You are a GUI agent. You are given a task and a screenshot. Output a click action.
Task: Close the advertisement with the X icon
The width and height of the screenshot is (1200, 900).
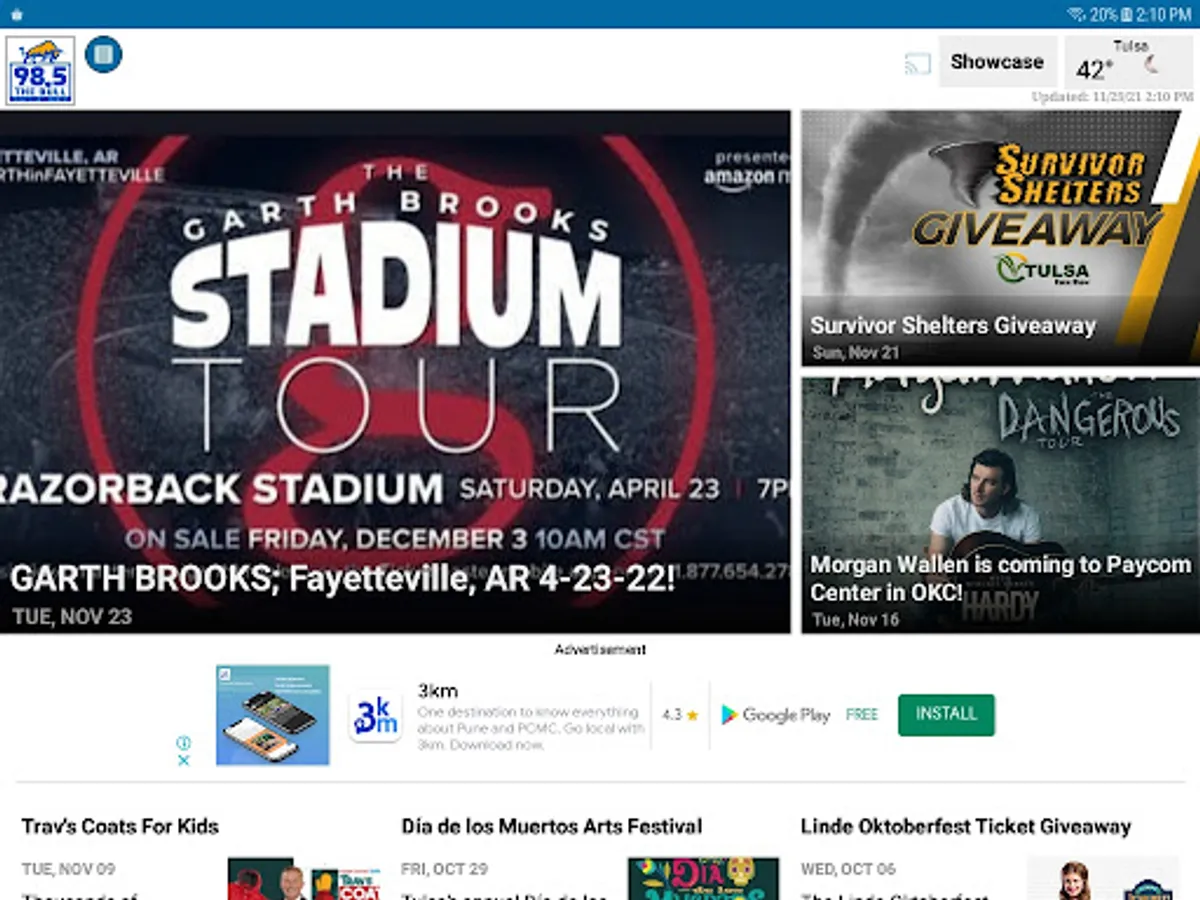(x=184, y=760)
